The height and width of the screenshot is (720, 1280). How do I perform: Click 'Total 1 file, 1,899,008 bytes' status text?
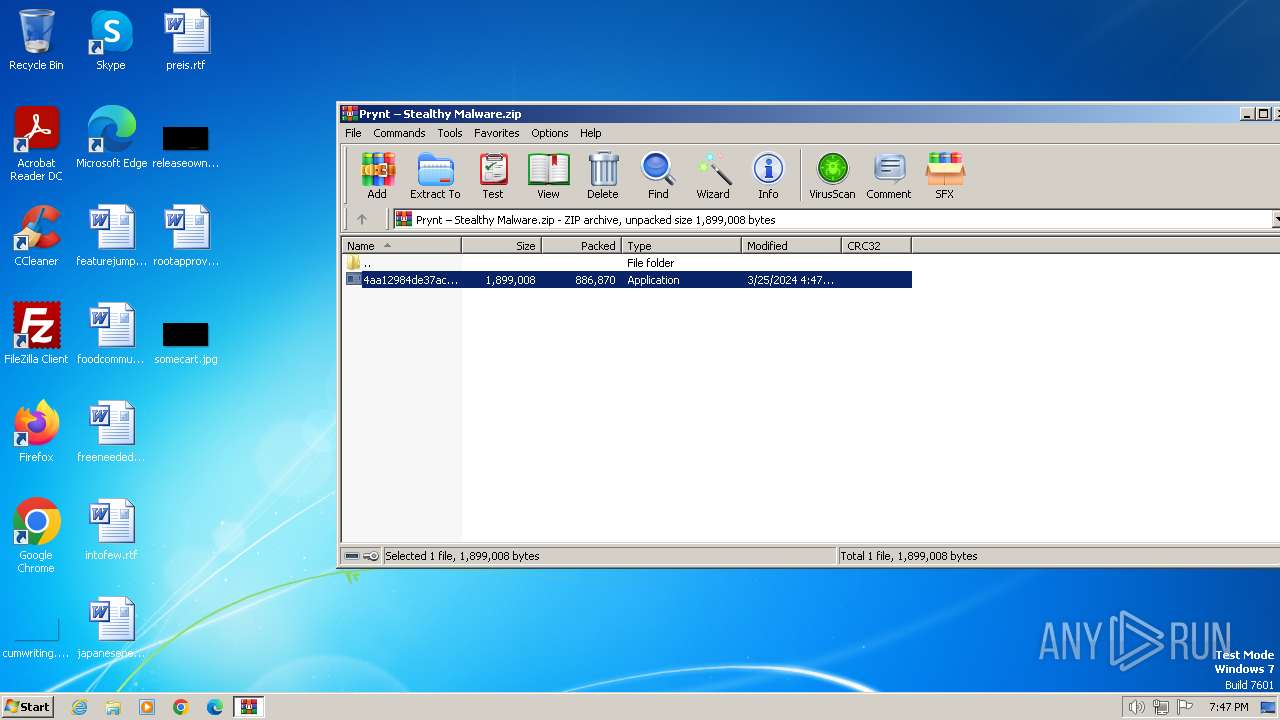pyautogui.click(x=909, y=556)
